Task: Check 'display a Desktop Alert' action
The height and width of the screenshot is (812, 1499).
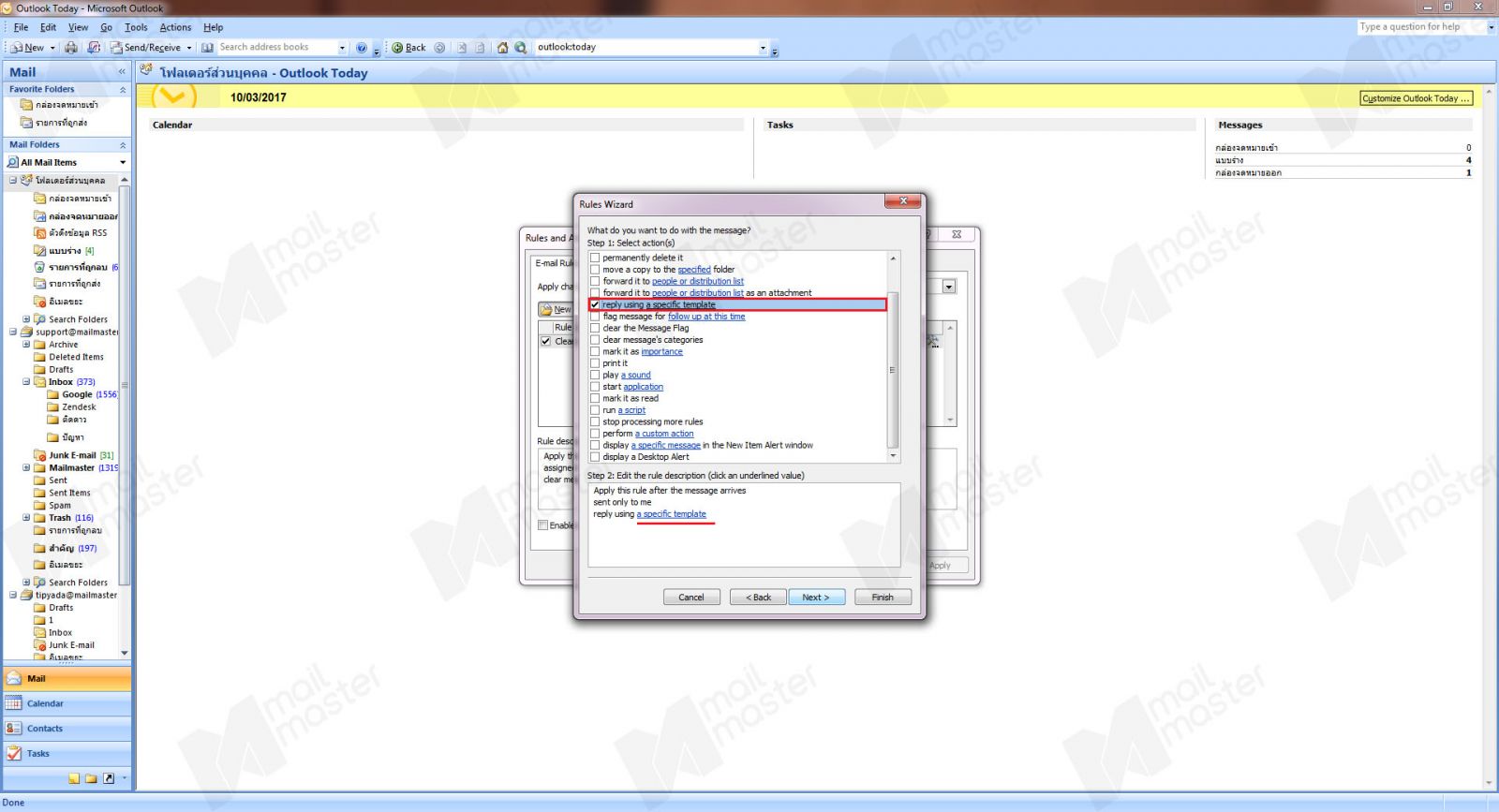Action: (595, 457)
